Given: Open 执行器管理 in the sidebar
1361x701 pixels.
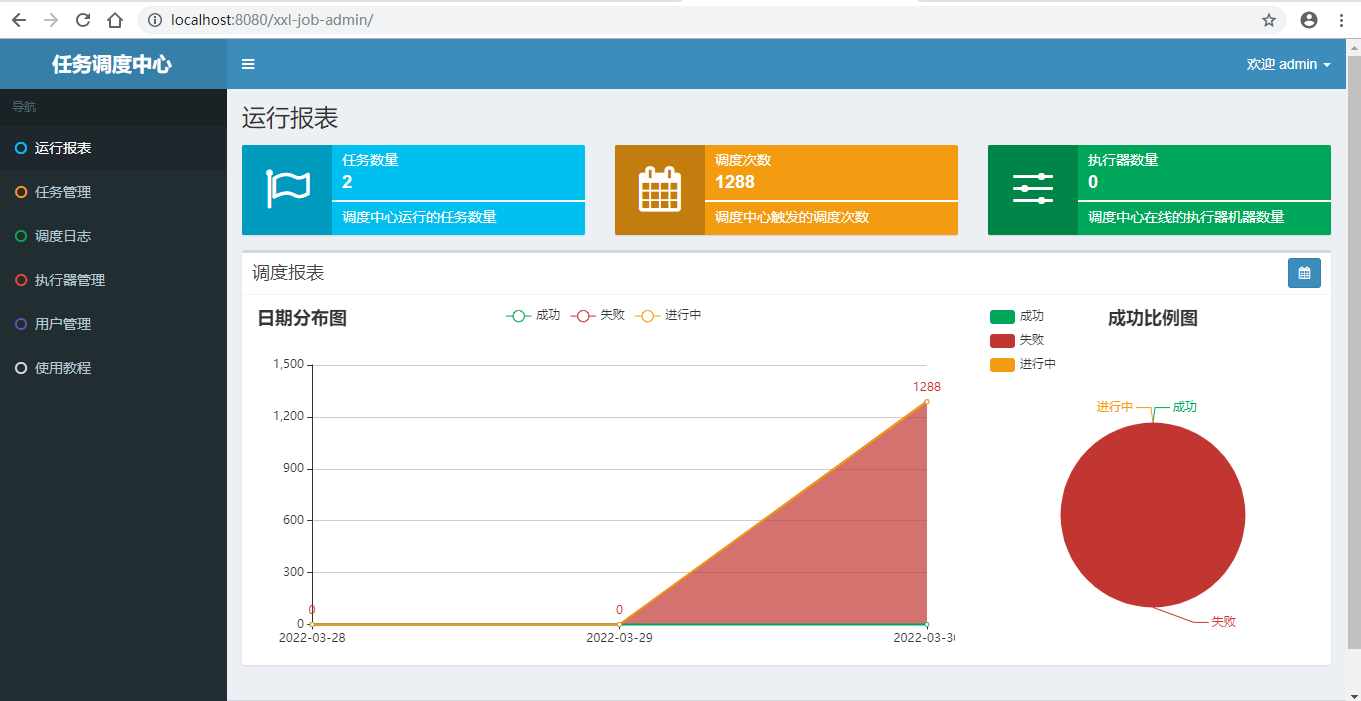Looking at the screenshot, I should click(113, 280).
